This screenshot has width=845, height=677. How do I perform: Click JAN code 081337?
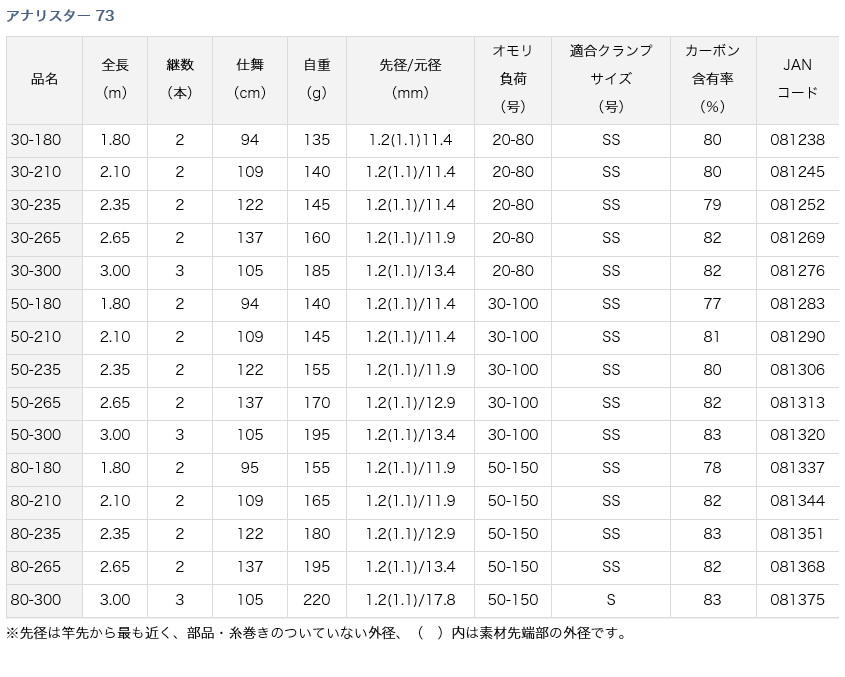[798, 468]
